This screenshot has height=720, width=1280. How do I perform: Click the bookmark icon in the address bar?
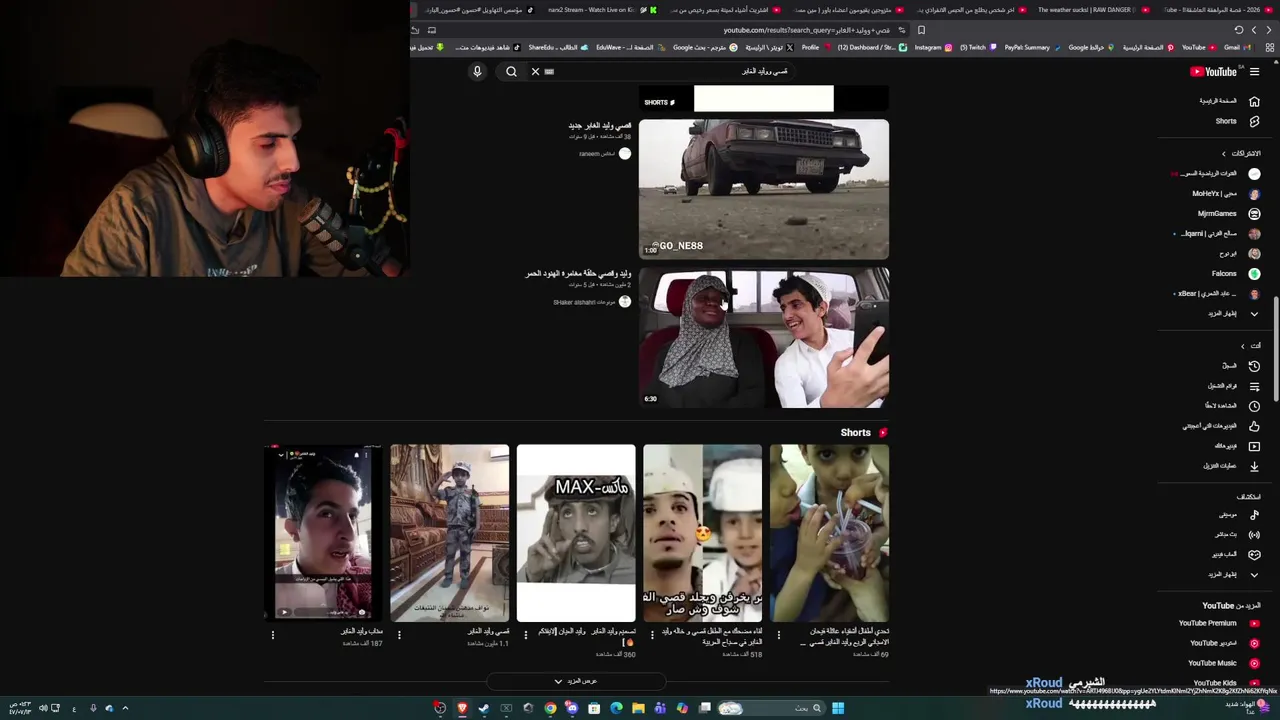click(x=921, y=30)
